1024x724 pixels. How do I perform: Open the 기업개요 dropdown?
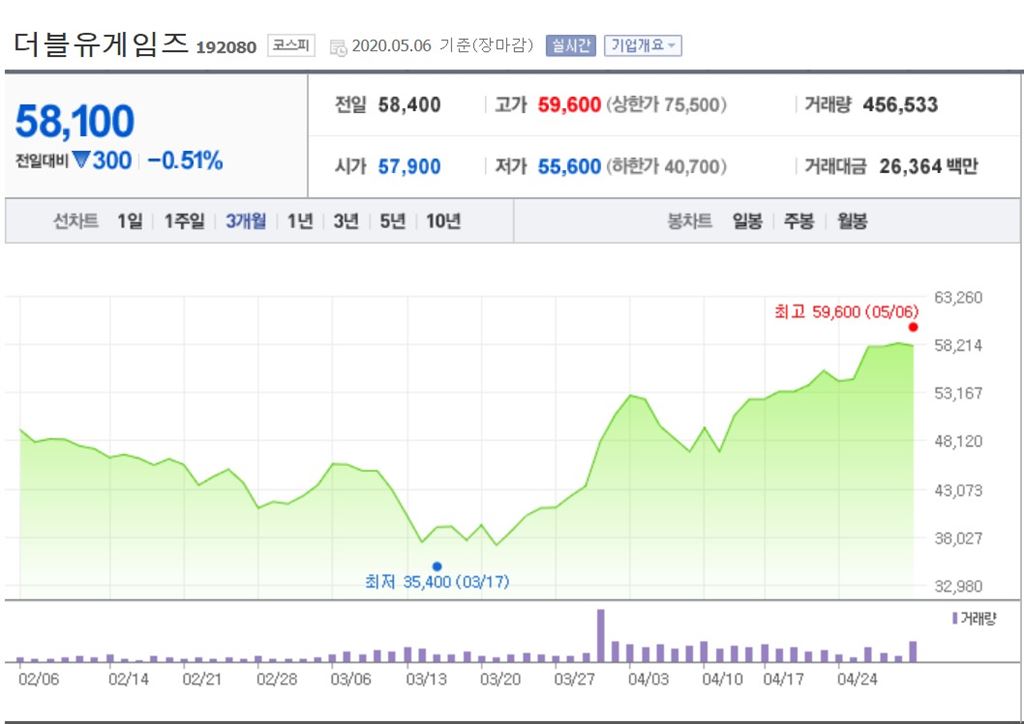643,46
